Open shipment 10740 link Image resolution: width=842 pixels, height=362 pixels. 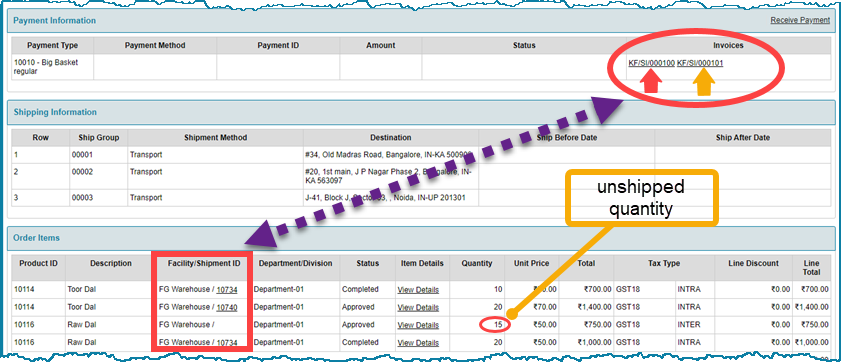[227, 307]
